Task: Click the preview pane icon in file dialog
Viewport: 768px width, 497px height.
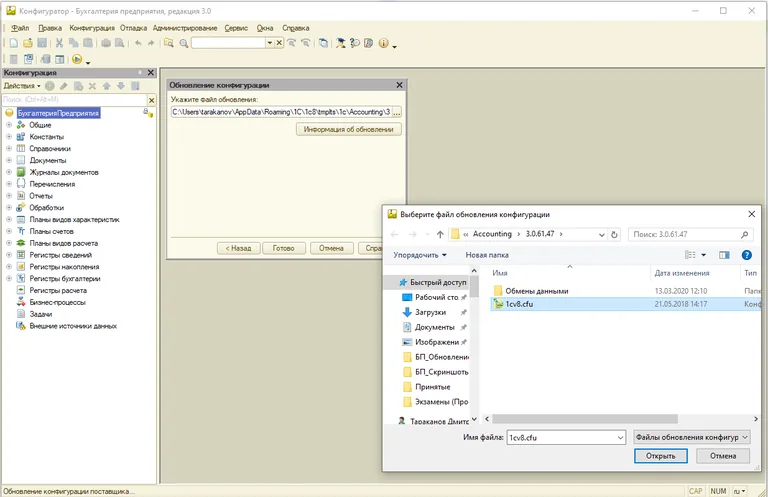Action: [724, 255]
